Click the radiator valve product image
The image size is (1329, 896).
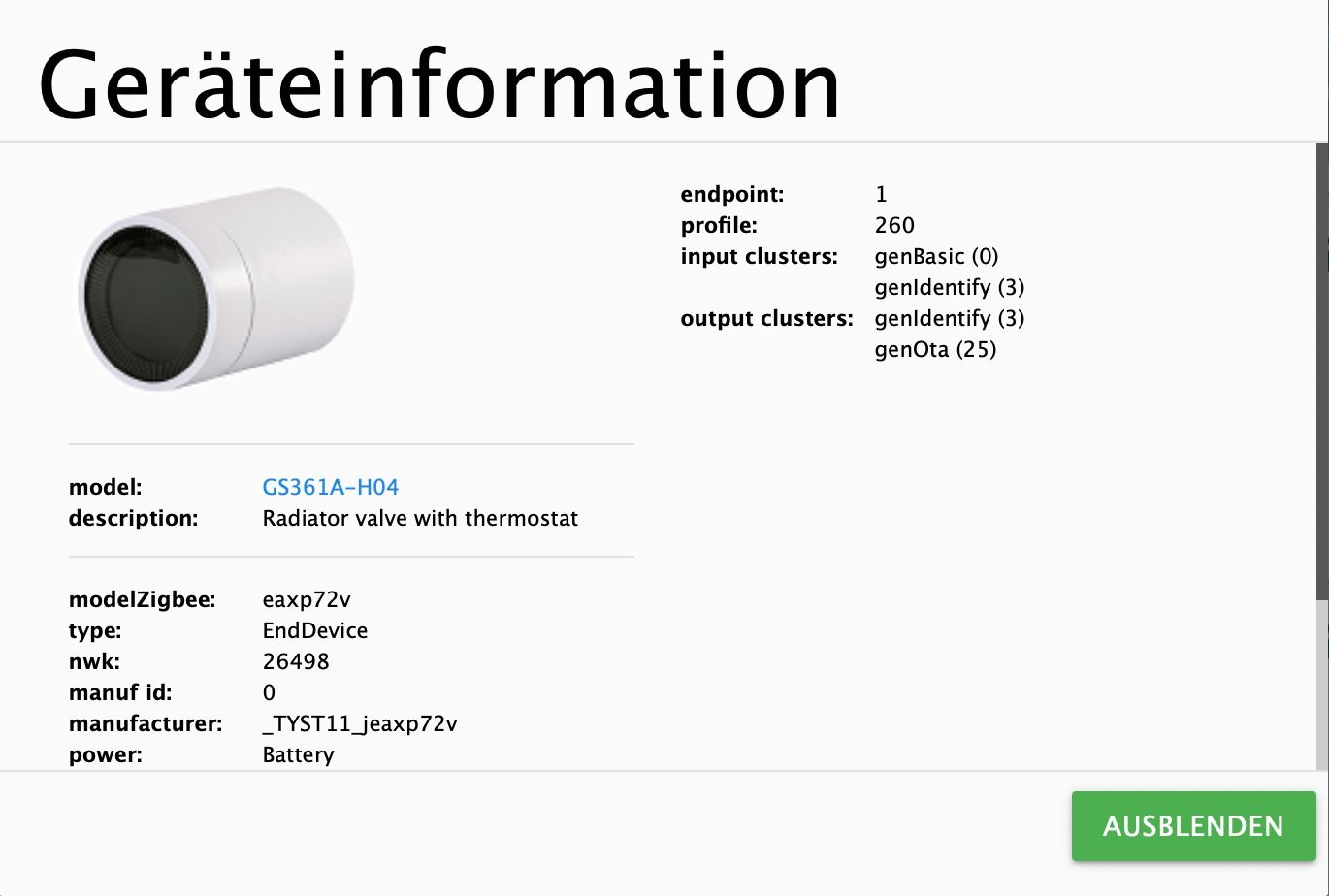point(216,287)
